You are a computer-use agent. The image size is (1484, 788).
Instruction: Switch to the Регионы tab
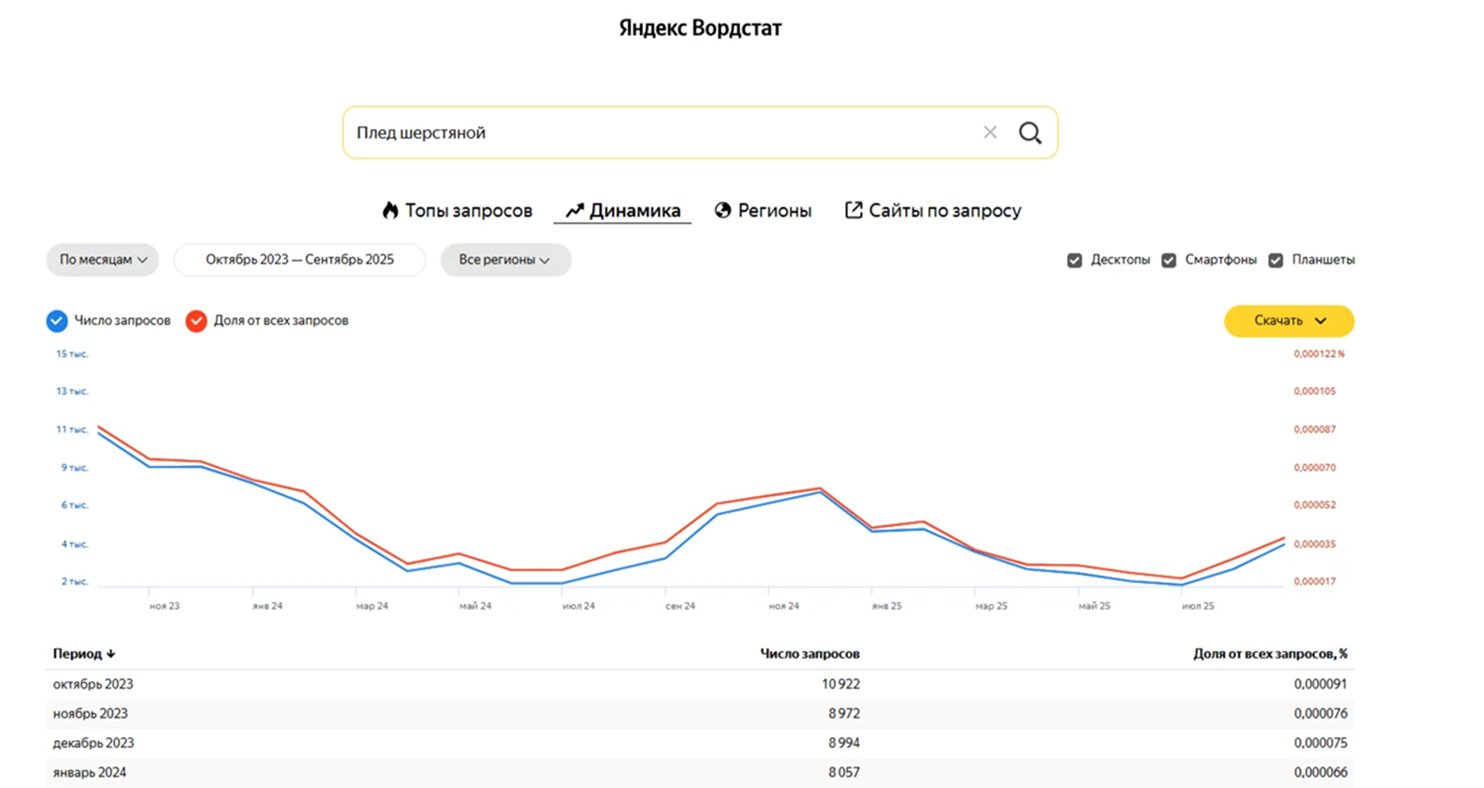pyautogui.click(x=763, y=211)
